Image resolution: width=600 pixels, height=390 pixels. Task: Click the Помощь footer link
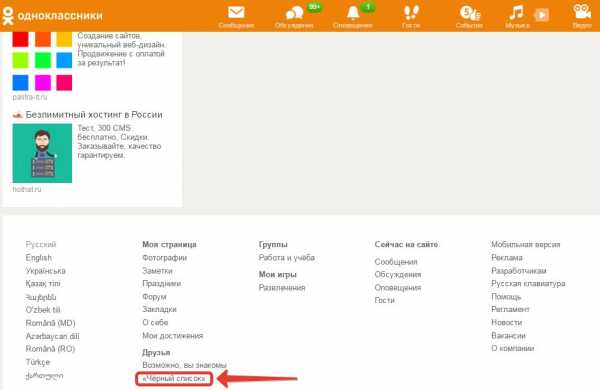pyautogui.click(x=506, y=297)
